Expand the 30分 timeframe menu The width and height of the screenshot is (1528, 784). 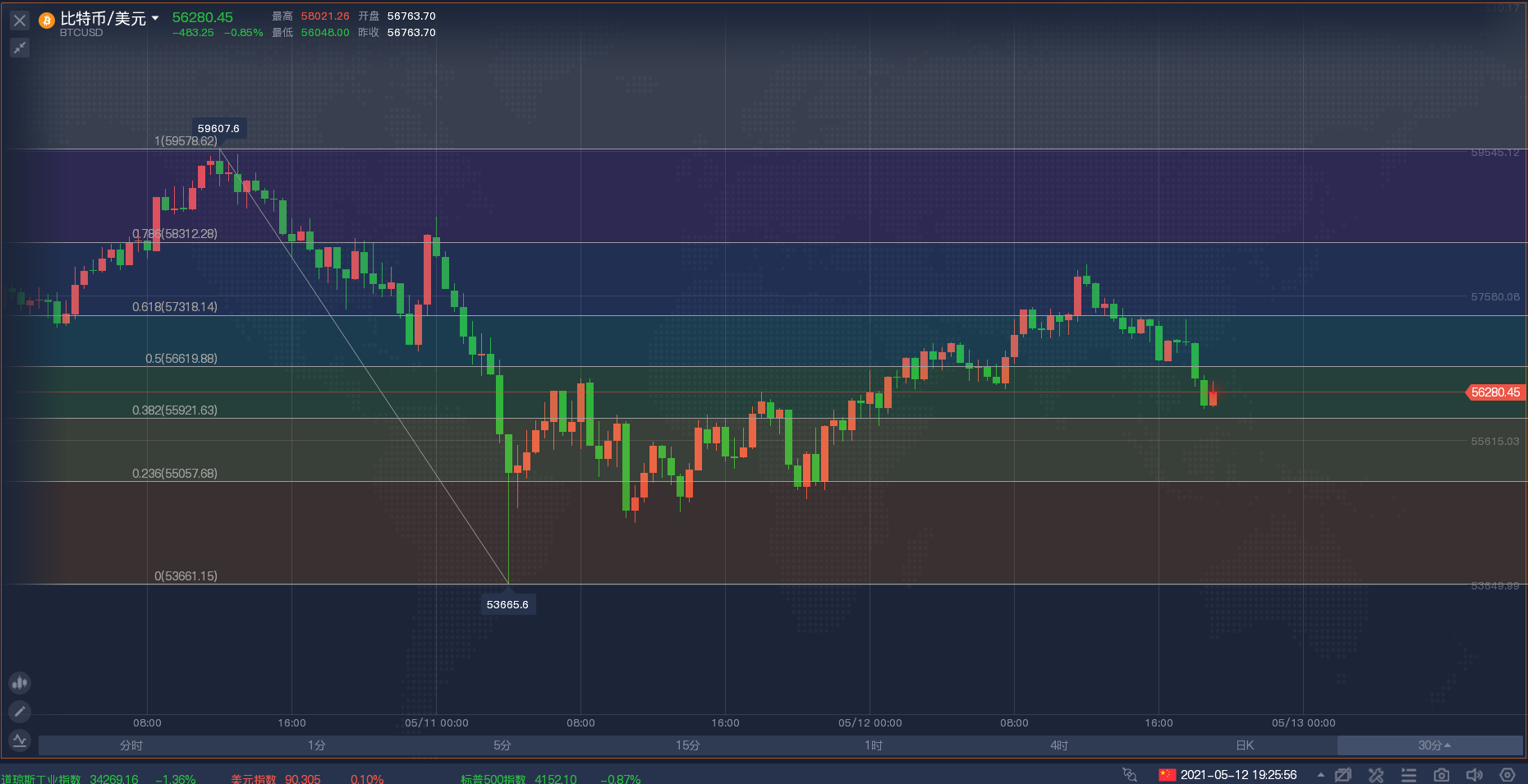[x=1430, y=745]
